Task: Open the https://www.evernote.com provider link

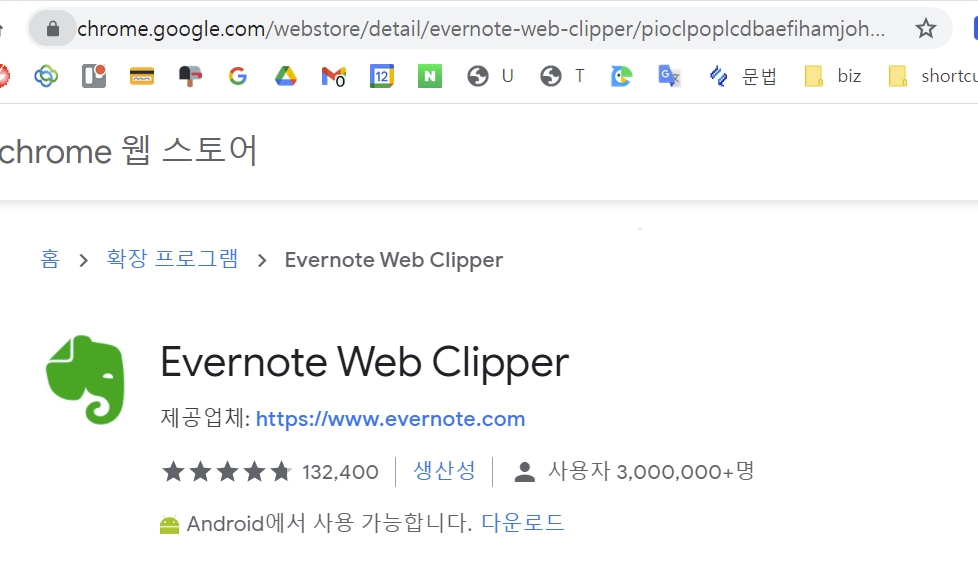Action: coord(390,419)
